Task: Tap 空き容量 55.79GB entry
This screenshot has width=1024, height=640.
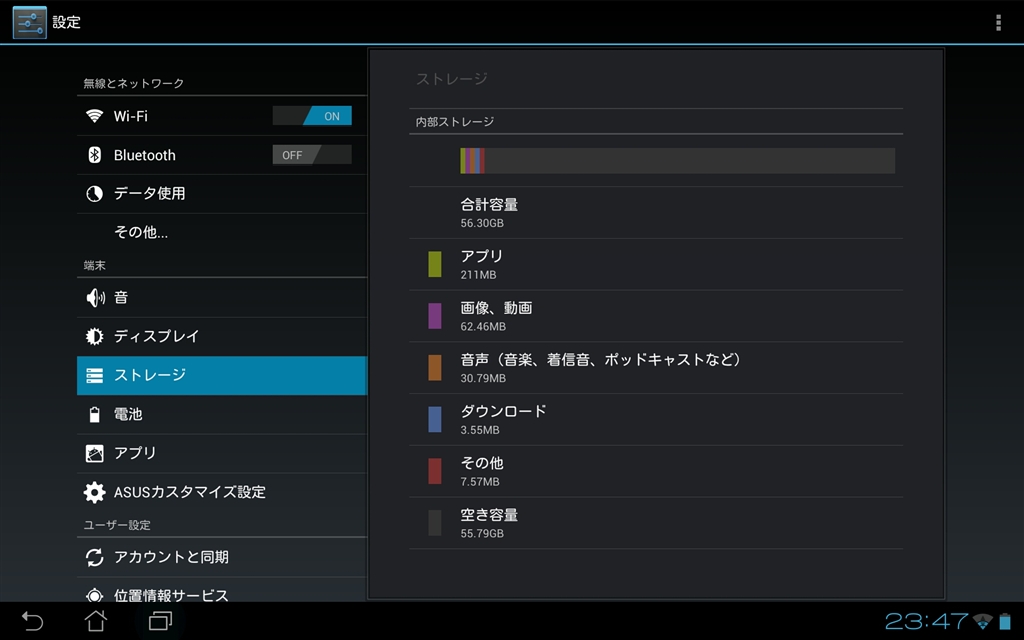Action: coord(656,523)
